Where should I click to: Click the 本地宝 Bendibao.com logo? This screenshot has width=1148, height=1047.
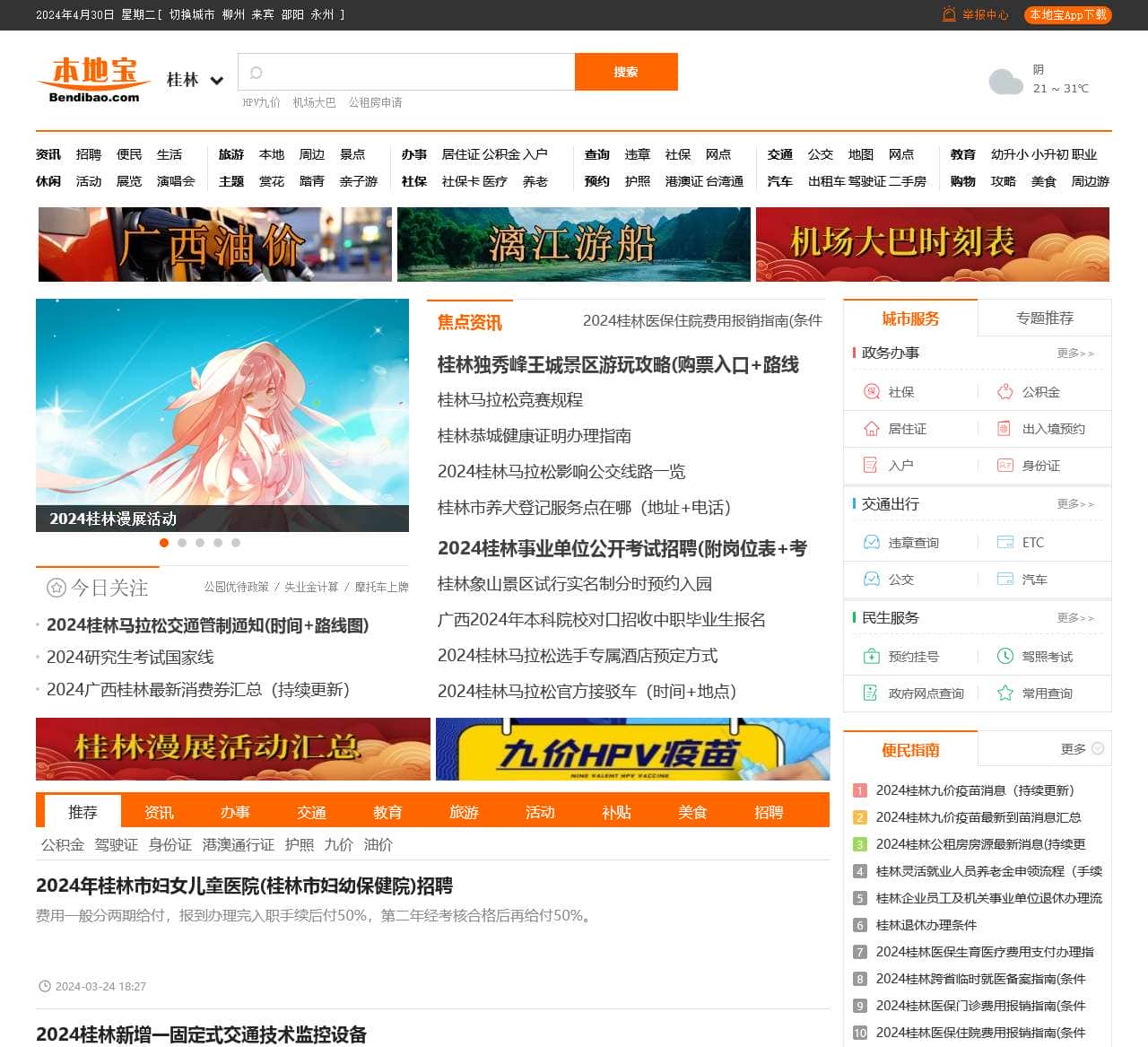tap(94, 80)
